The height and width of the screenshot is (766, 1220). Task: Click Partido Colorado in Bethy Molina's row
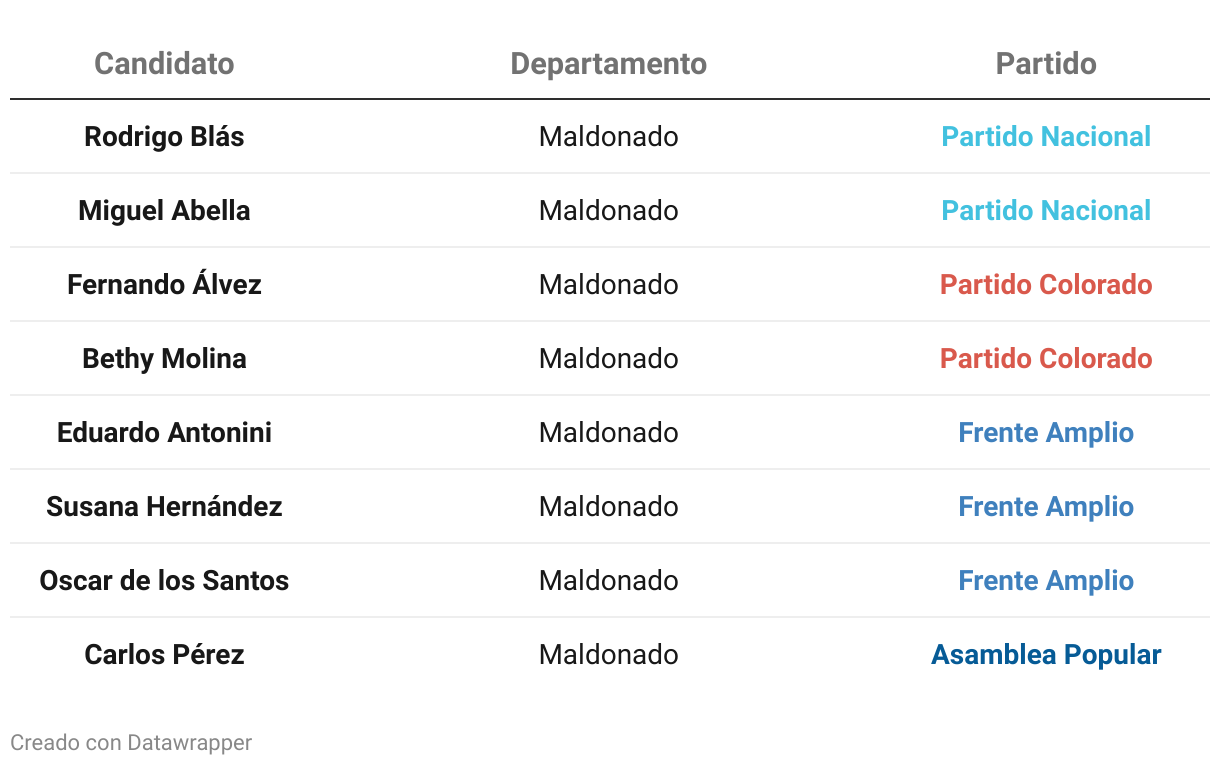[x=1046, y=359]
